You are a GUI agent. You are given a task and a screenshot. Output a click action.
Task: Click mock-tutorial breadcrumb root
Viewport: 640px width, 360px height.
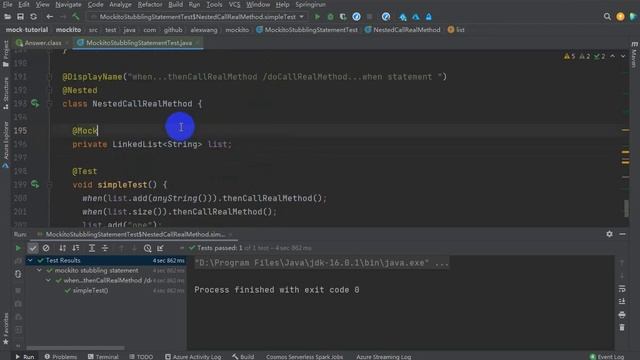(x=27, y=30)
